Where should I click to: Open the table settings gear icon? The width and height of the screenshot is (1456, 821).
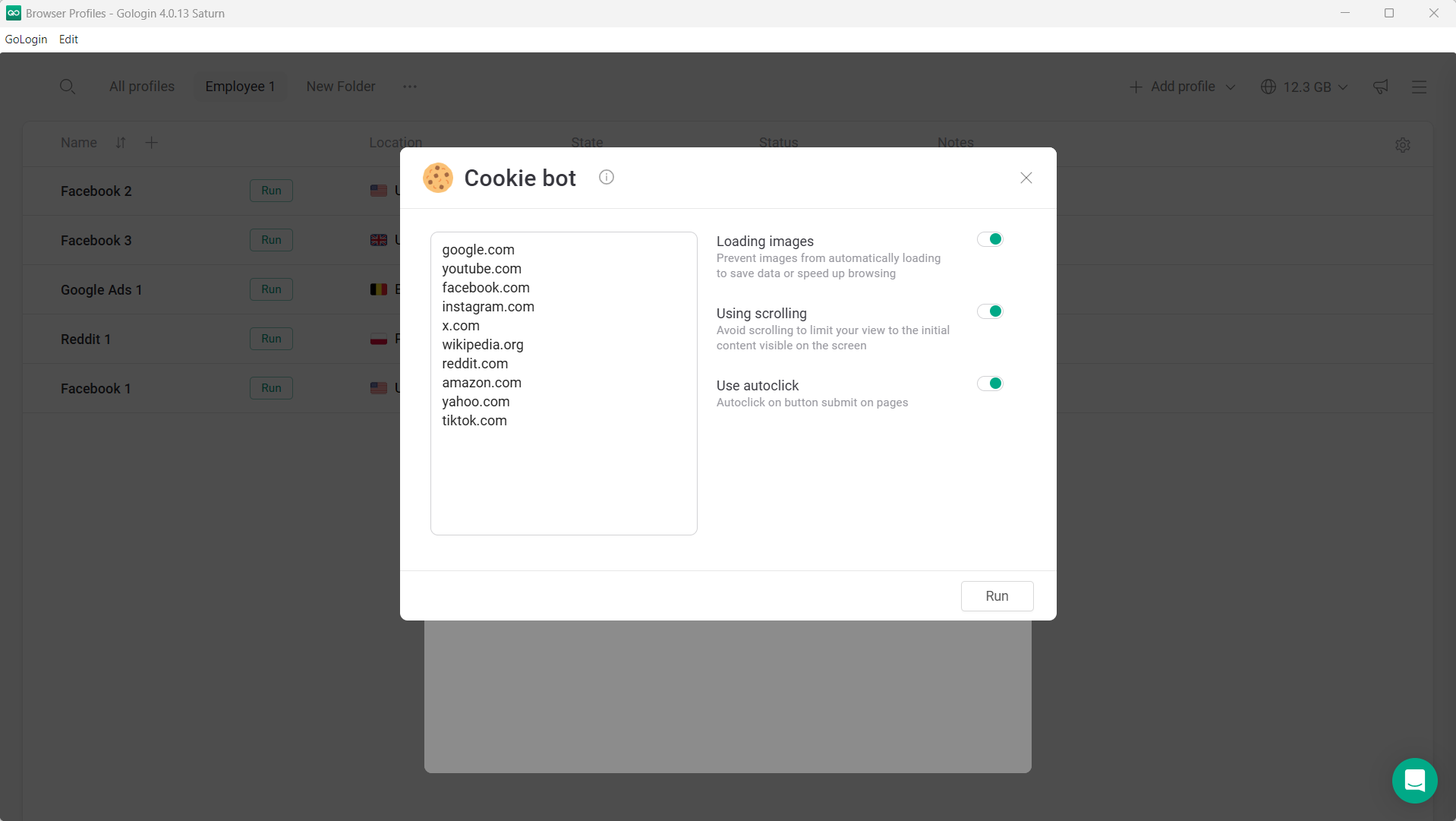(x=1402, y=144)
